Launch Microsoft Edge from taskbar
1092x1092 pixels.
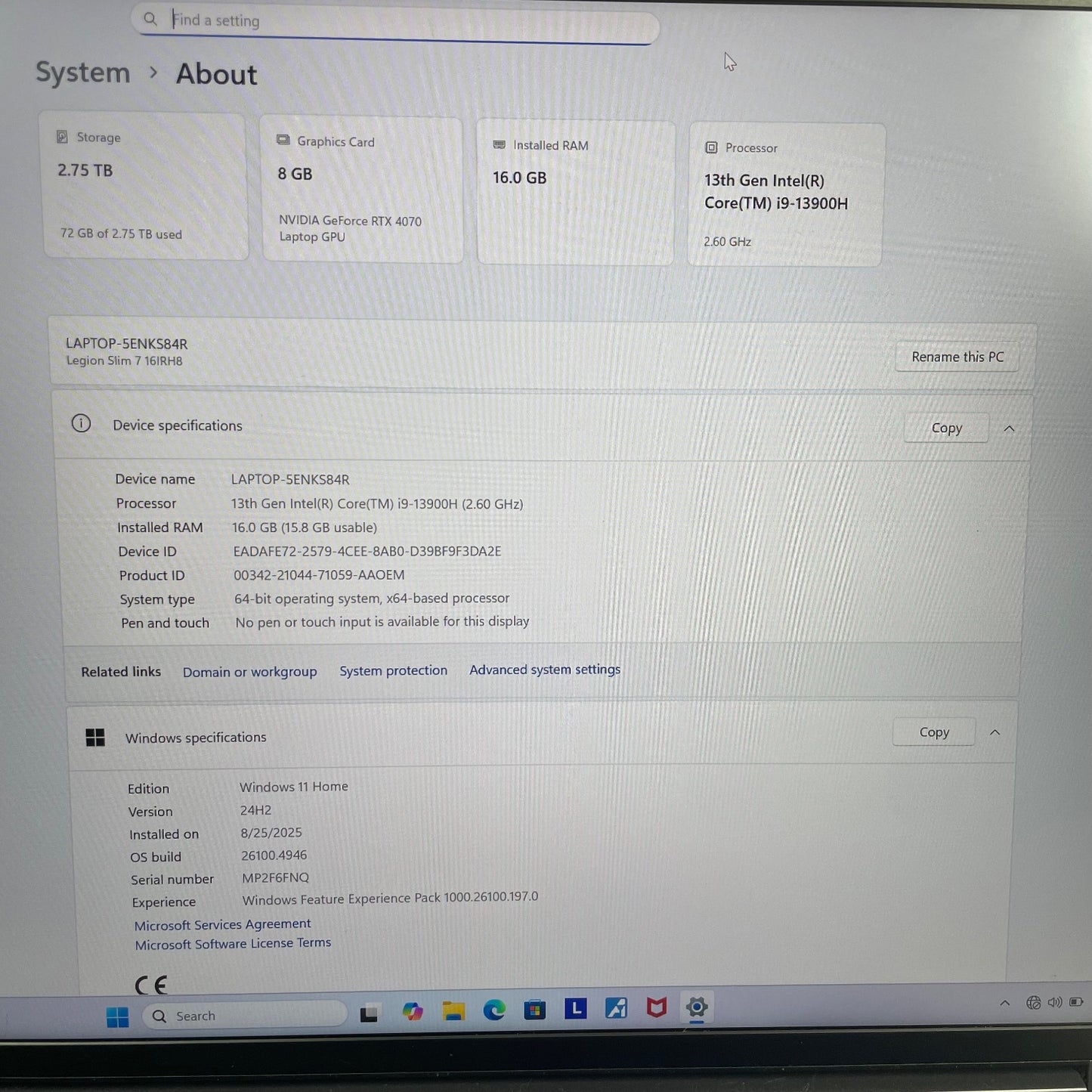(x=494, y=1010)
